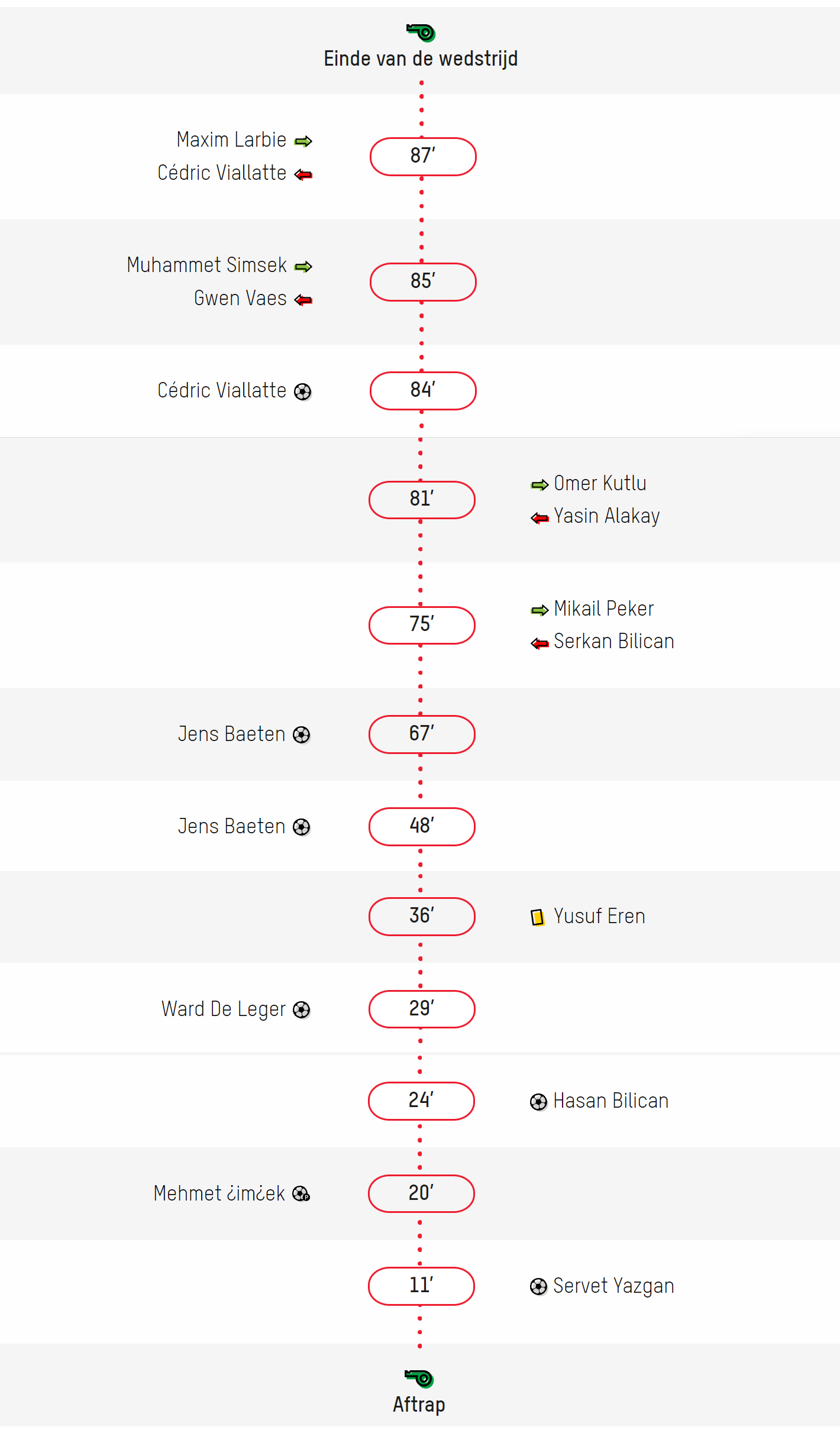Click the red substitution-out arrow beside Gwen Vaes
This screenshot has width=840, height=1456.
(x=303, y=300)
